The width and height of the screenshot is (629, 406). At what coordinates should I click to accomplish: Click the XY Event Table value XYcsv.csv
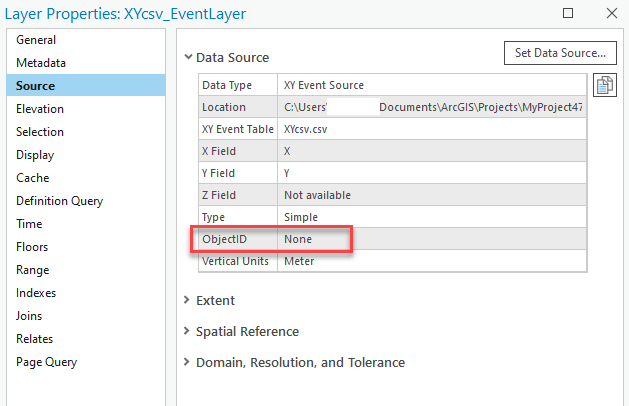(304, 129)
